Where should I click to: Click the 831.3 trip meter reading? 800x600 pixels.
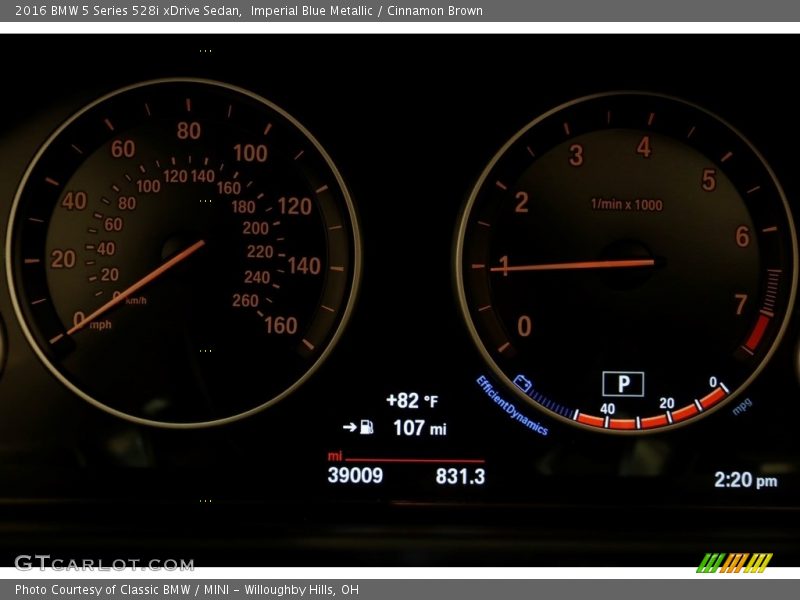[460, 477]
